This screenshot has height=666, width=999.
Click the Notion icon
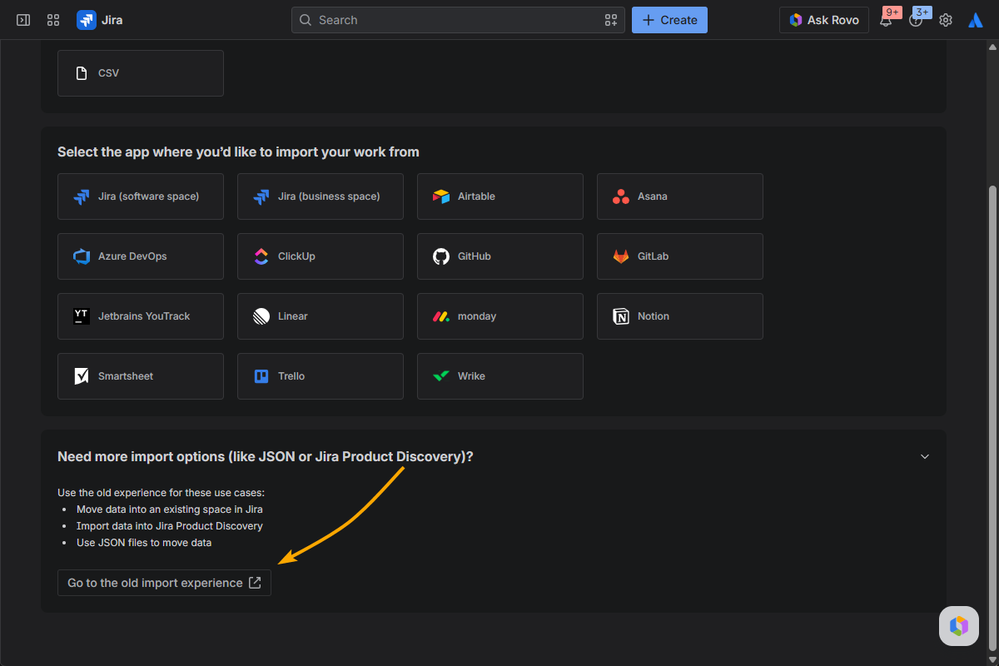pyautogui.click(x=621, y=316)
